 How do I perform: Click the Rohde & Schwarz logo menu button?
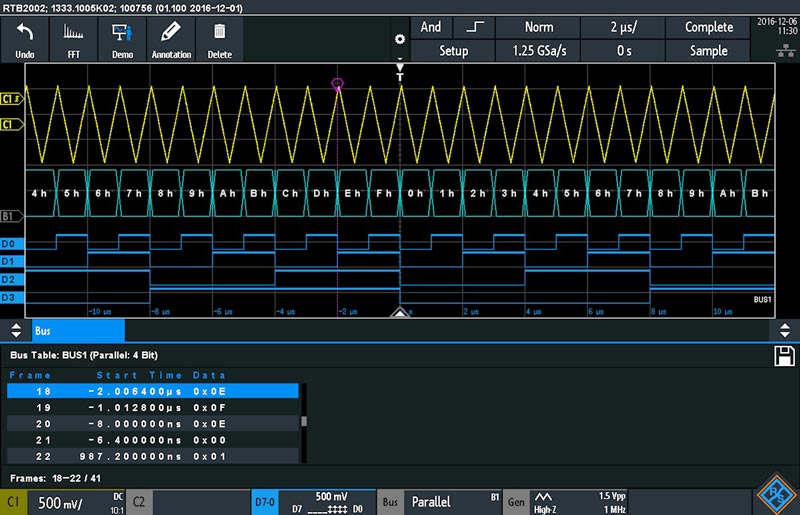(776, 494)
